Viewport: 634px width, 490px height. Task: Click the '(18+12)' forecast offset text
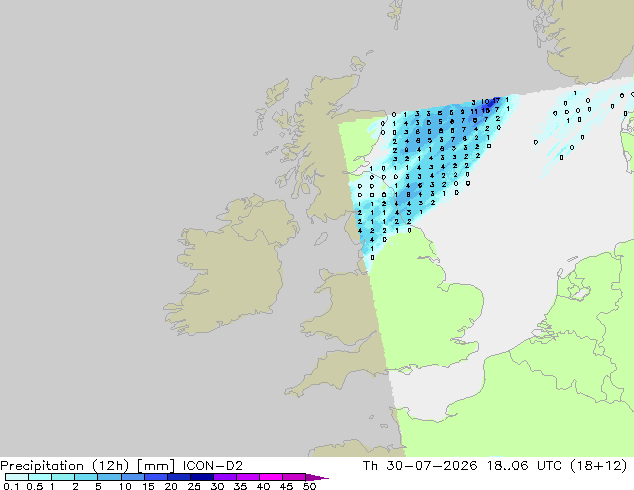click(x=598, y=466)
